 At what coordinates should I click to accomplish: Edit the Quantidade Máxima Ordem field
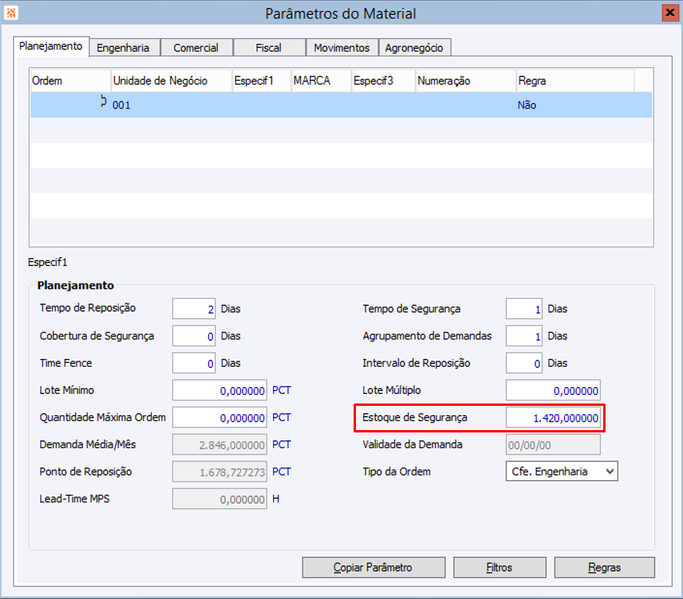[x=220, y=417]
